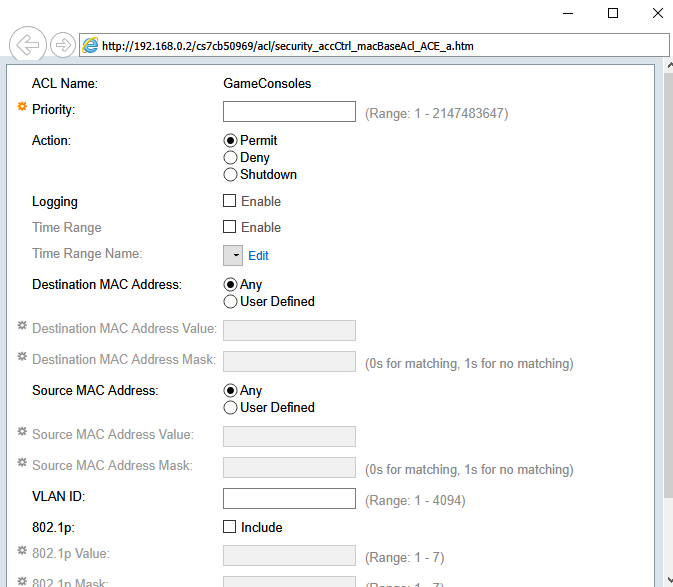Screen dimensions: 673x587
Task: Enable the Time Range checkbox
Action: (x=229, y=228)
